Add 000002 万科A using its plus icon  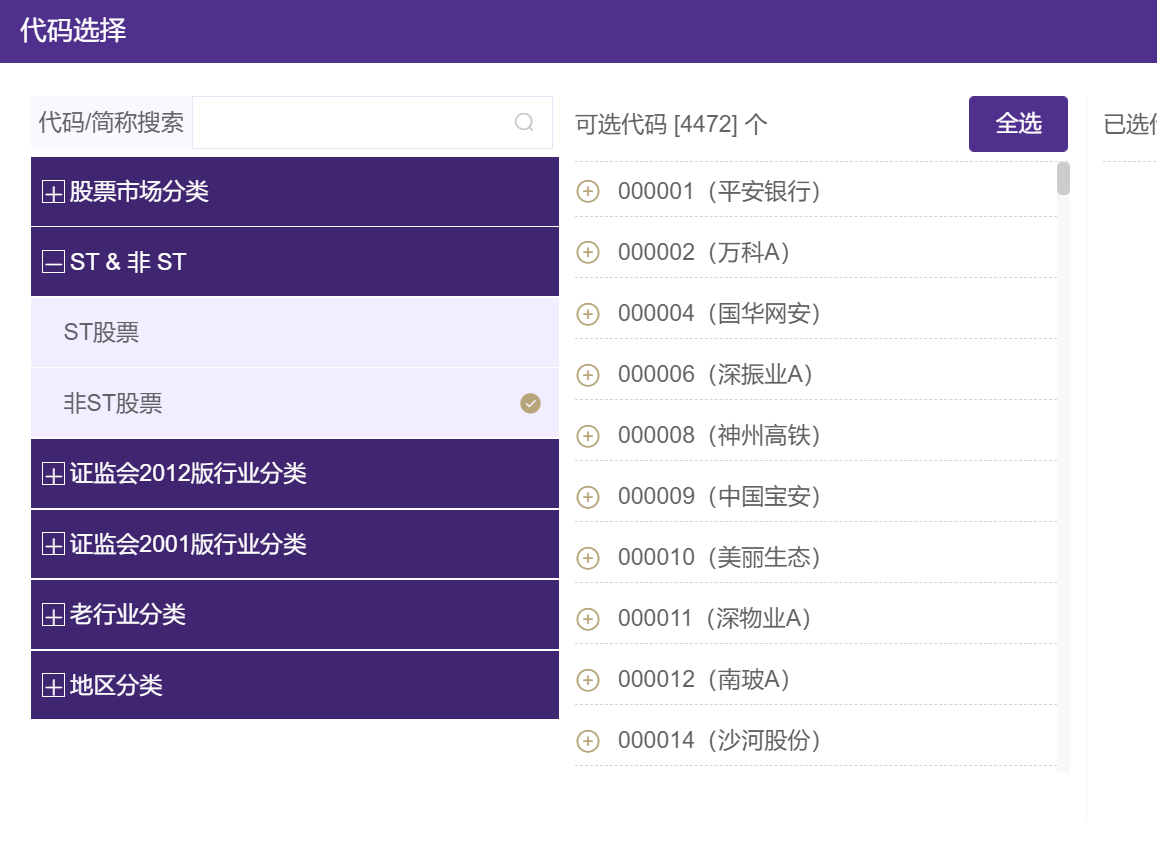click(x=588, y=252)
